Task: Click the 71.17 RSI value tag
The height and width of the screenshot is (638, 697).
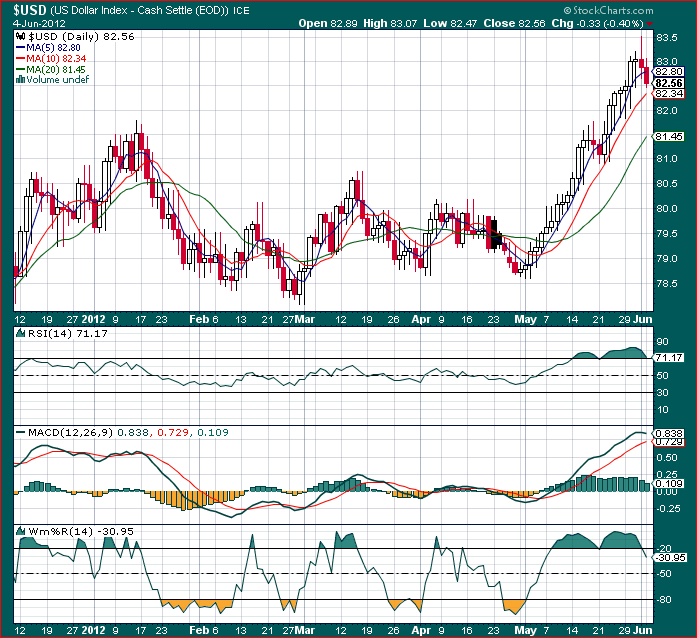Action: point(668,357)
